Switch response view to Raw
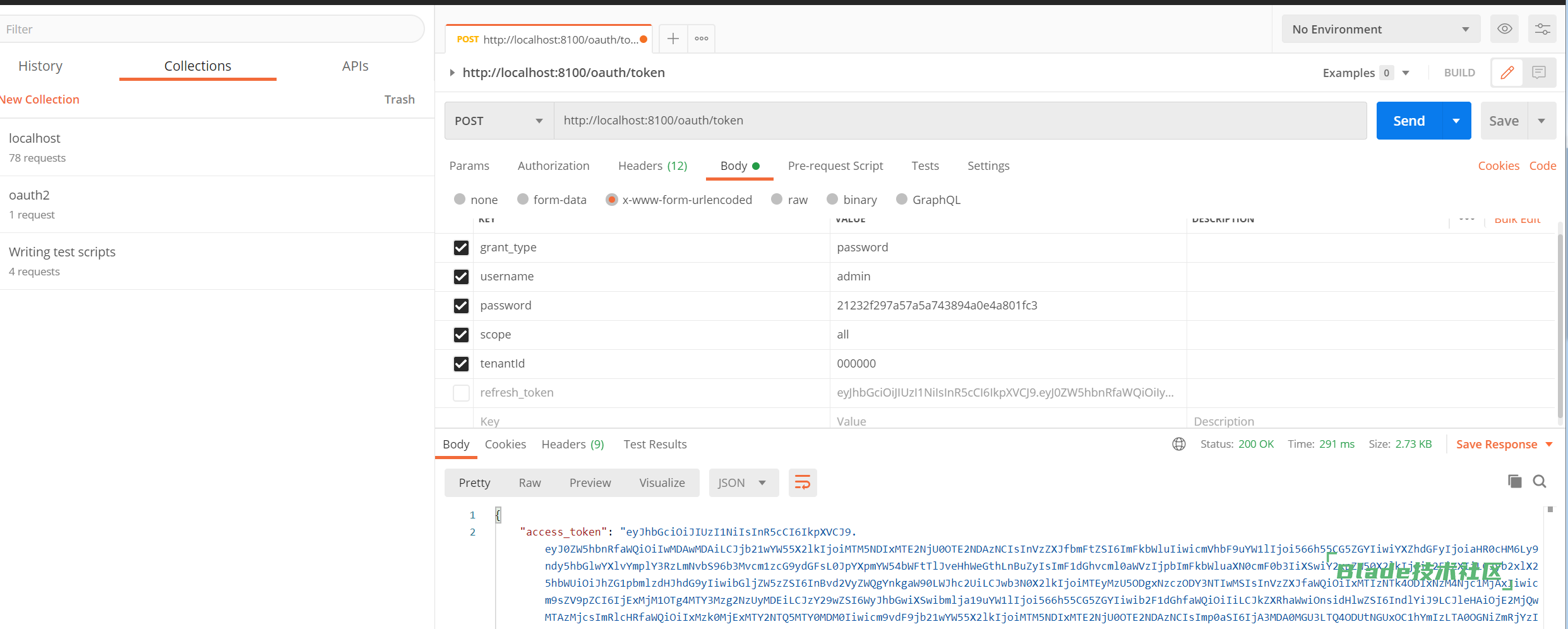1568x629 pixels. coord(530,482)
